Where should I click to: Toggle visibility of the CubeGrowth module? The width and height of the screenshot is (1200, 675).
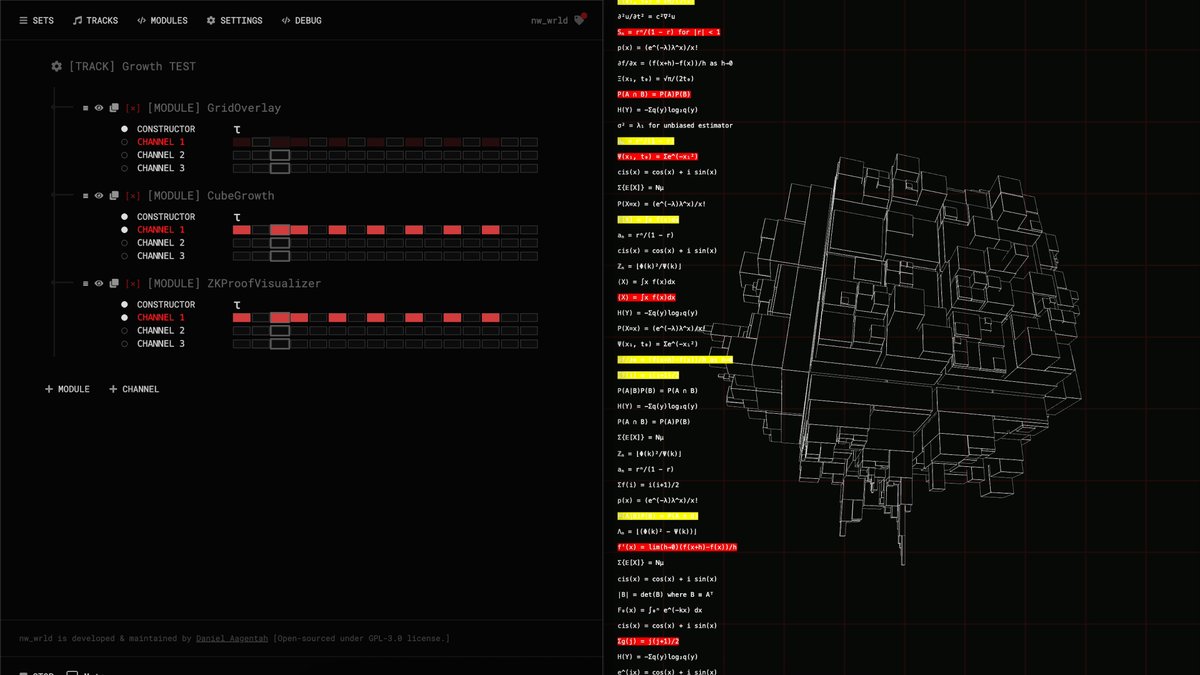point(99,196)
